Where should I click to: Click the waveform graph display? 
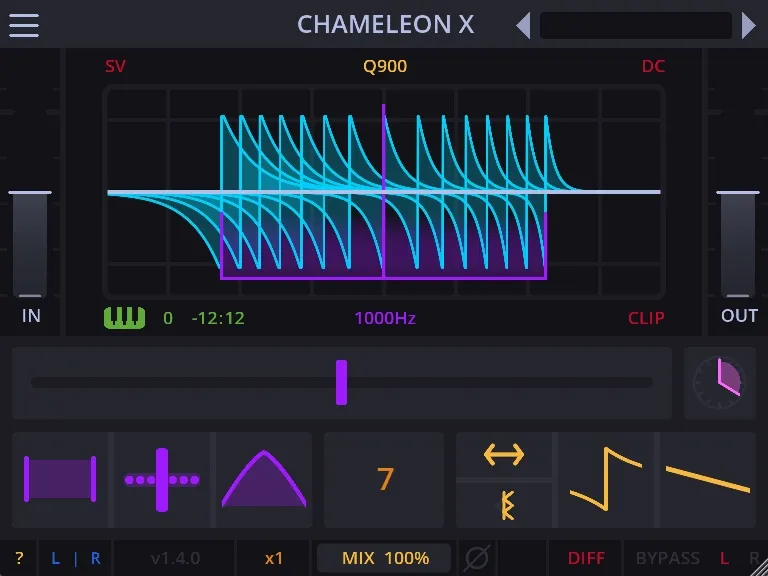384,192
